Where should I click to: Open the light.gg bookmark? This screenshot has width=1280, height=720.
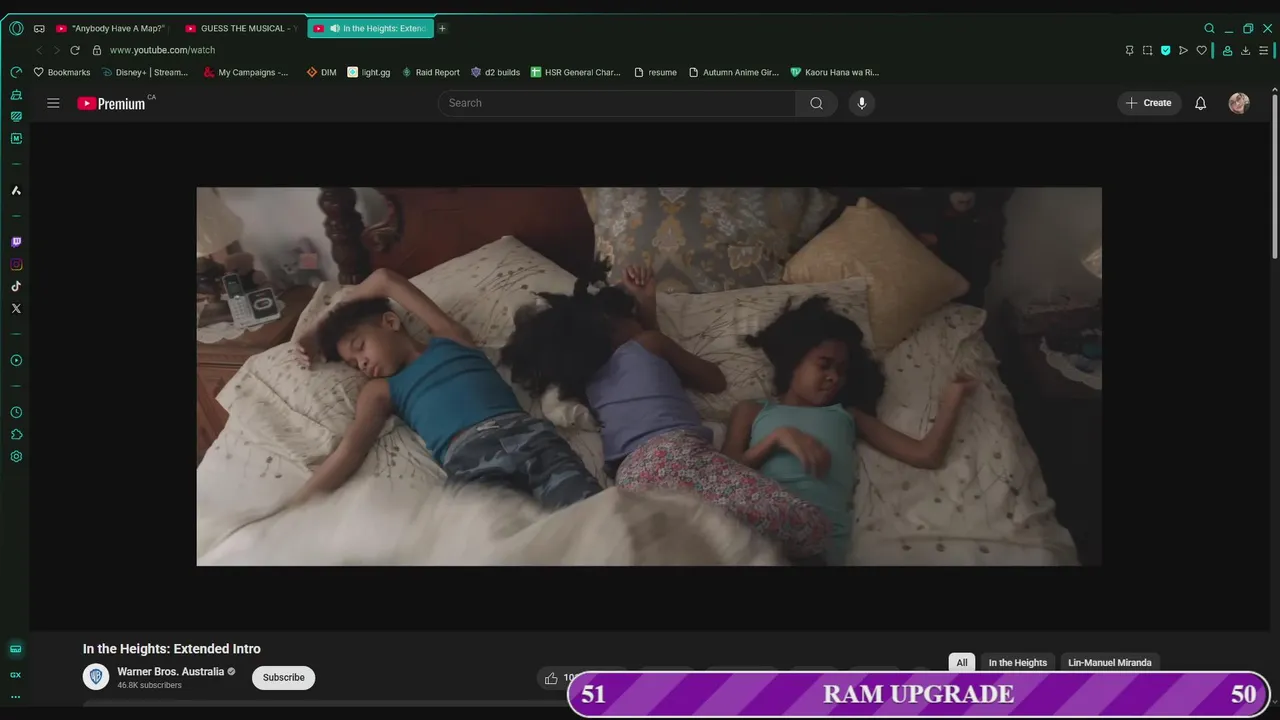[x=369, y=72]
